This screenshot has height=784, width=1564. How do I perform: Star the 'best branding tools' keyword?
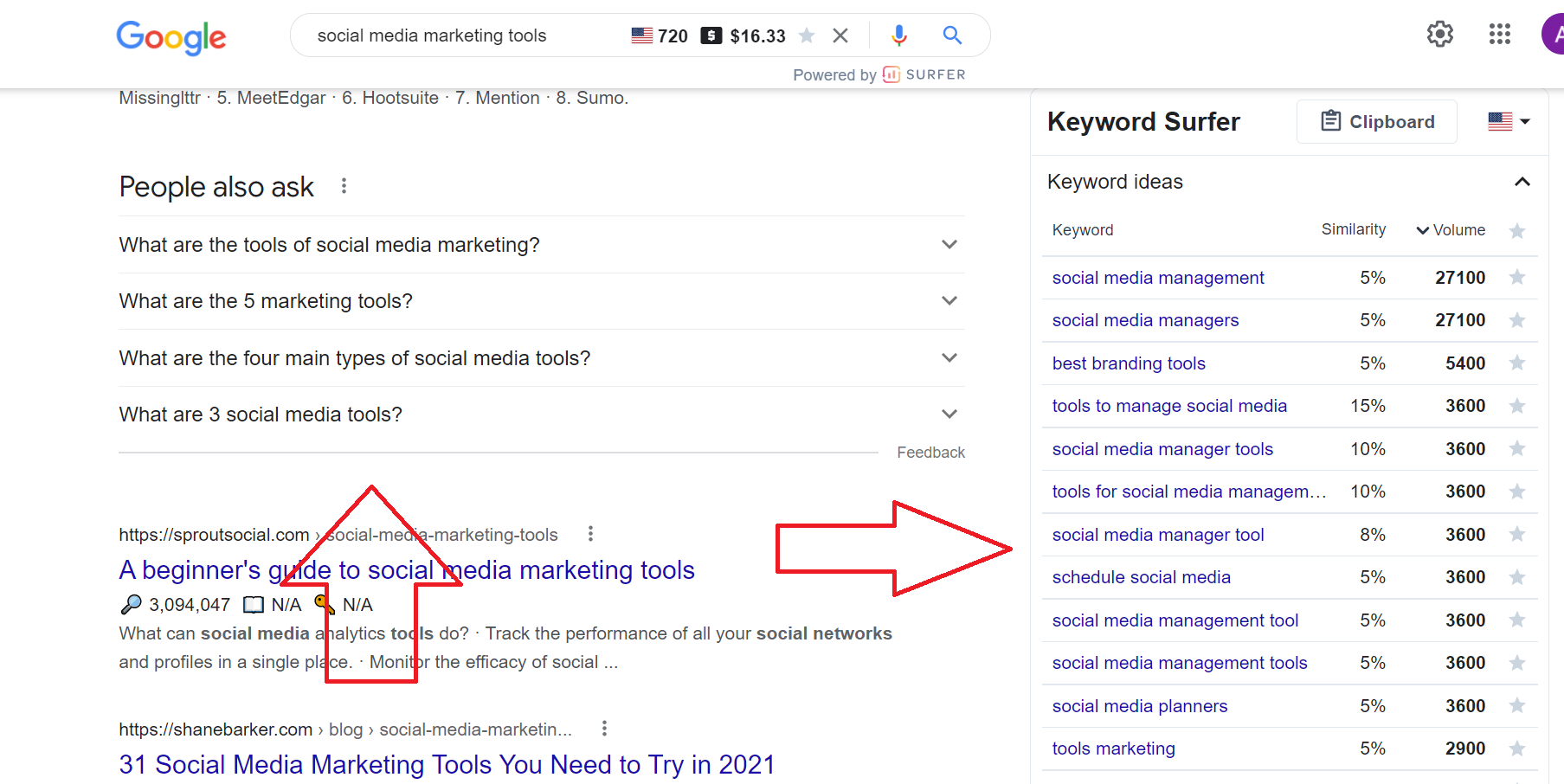point(1516,363)
